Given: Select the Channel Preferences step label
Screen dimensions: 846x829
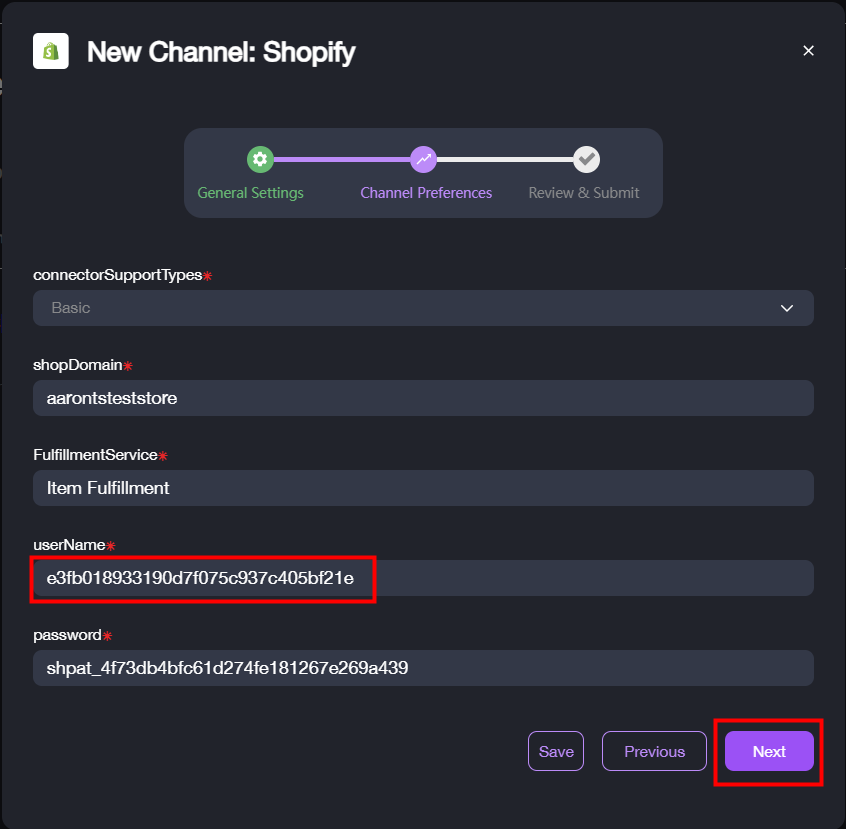Looking at the screenshot, I should 426,193.
